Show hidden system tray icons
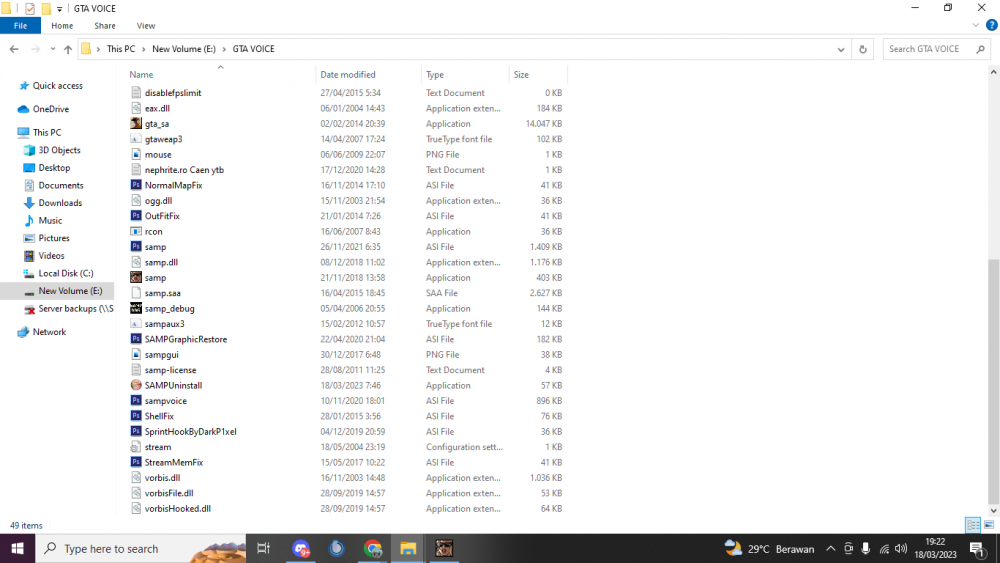Screen dimensions: 1000x563 pos(830,548)
